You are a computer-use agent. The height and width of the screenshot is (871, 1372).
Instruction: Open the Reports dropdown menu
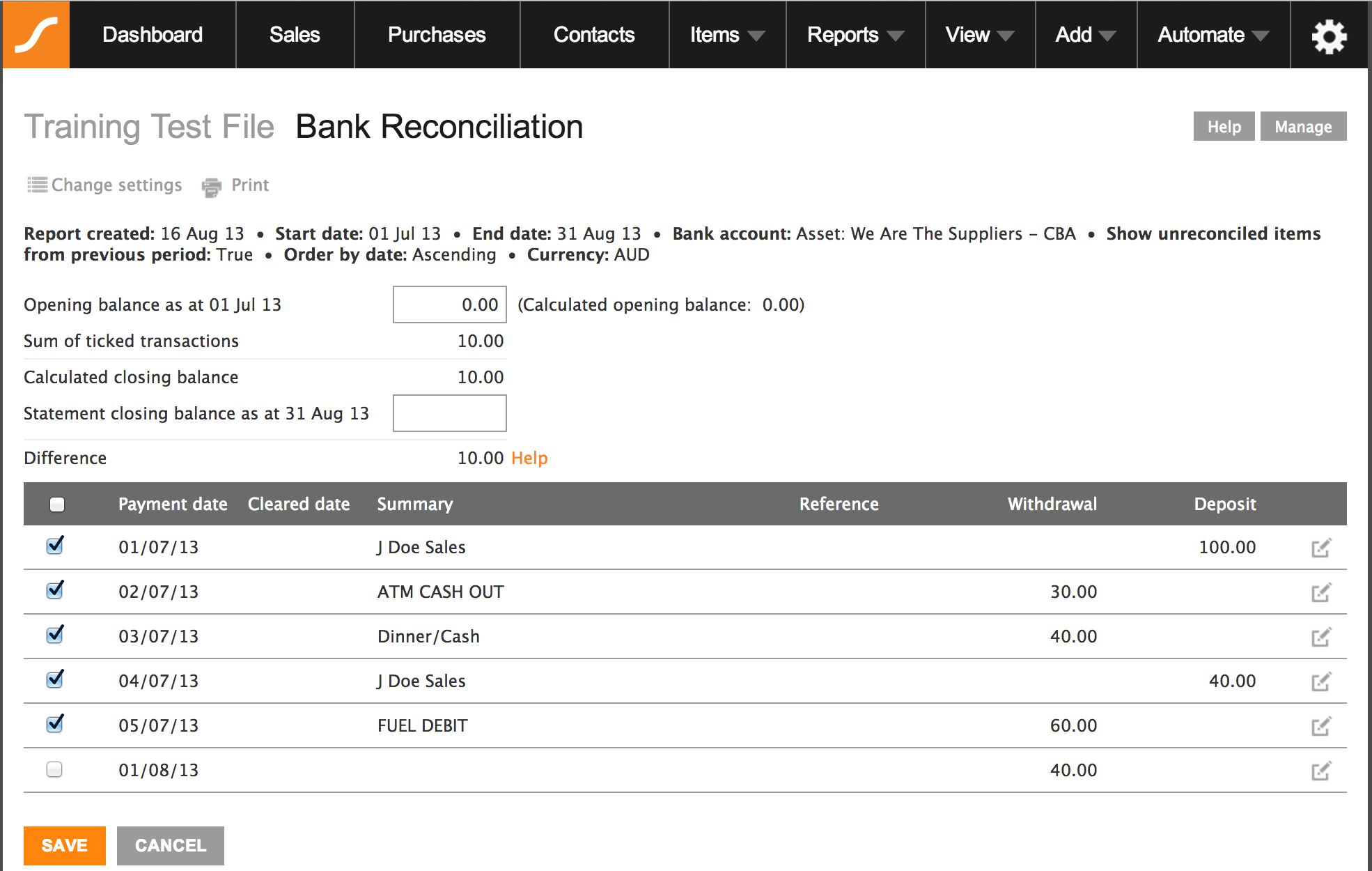(855, 35)
